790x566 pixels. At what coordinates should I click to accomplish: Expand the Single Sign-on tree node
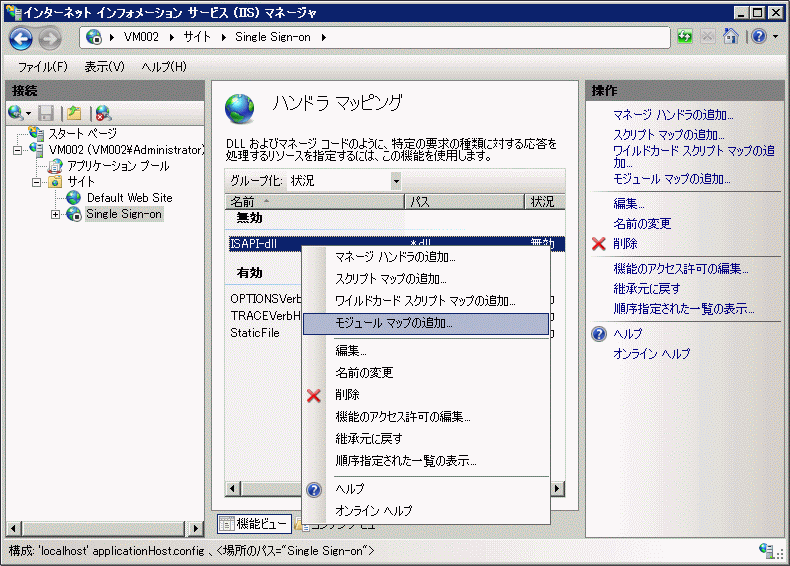[55, 214]
